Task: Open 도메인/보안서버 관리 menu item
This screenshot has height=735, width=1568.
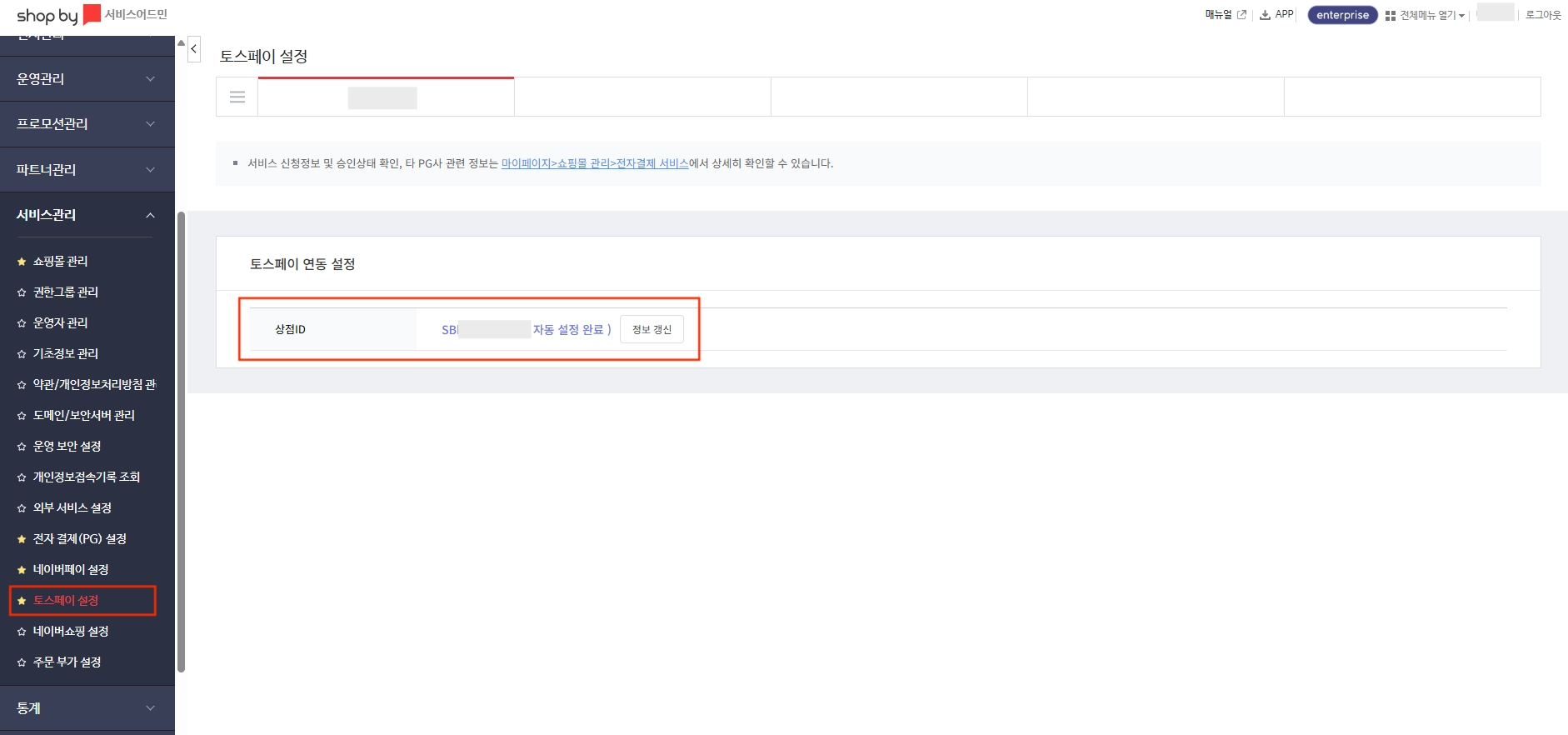Action: coord(84,416)
